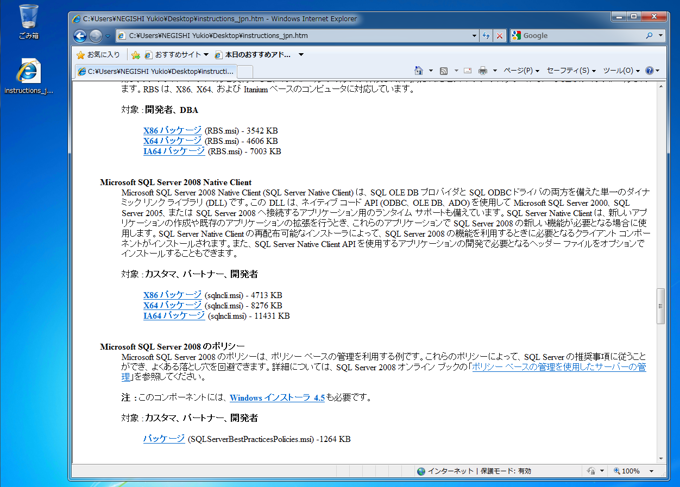The width and height of the screenshot is (680, 487).
Task: Open the ページ(P) menu
Action: (x=521, y=71)
